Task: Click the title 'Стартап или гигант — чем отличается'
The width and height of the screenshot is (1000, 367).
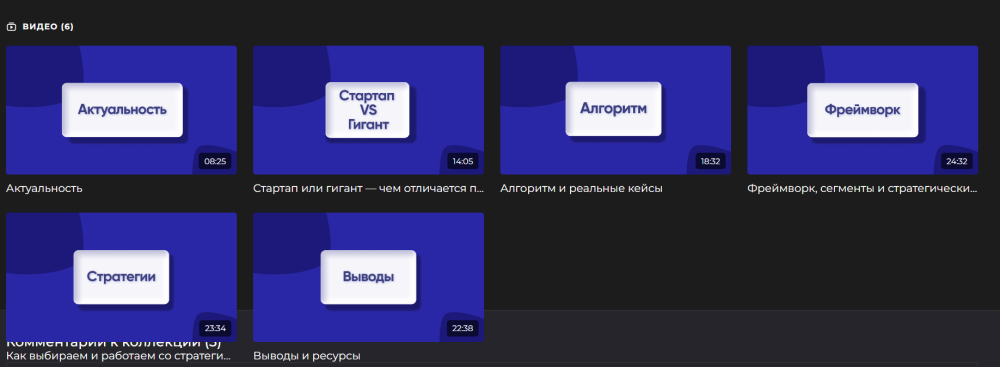Action: point(368,188)
